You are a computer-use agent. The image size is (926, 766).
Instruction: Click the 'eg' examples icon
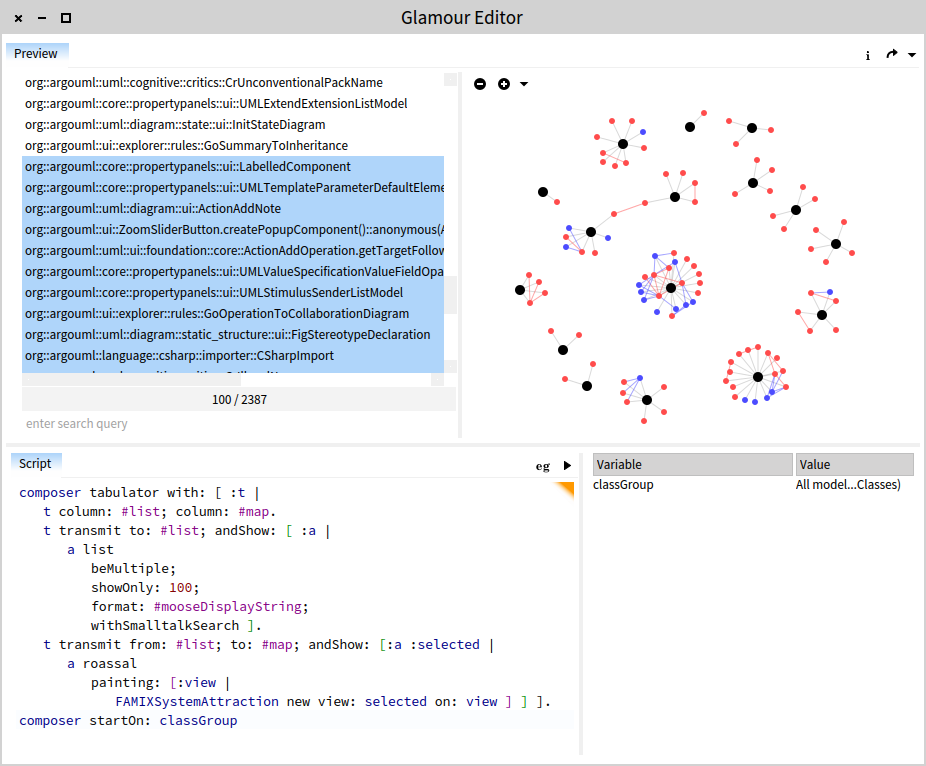coord(543,467)
